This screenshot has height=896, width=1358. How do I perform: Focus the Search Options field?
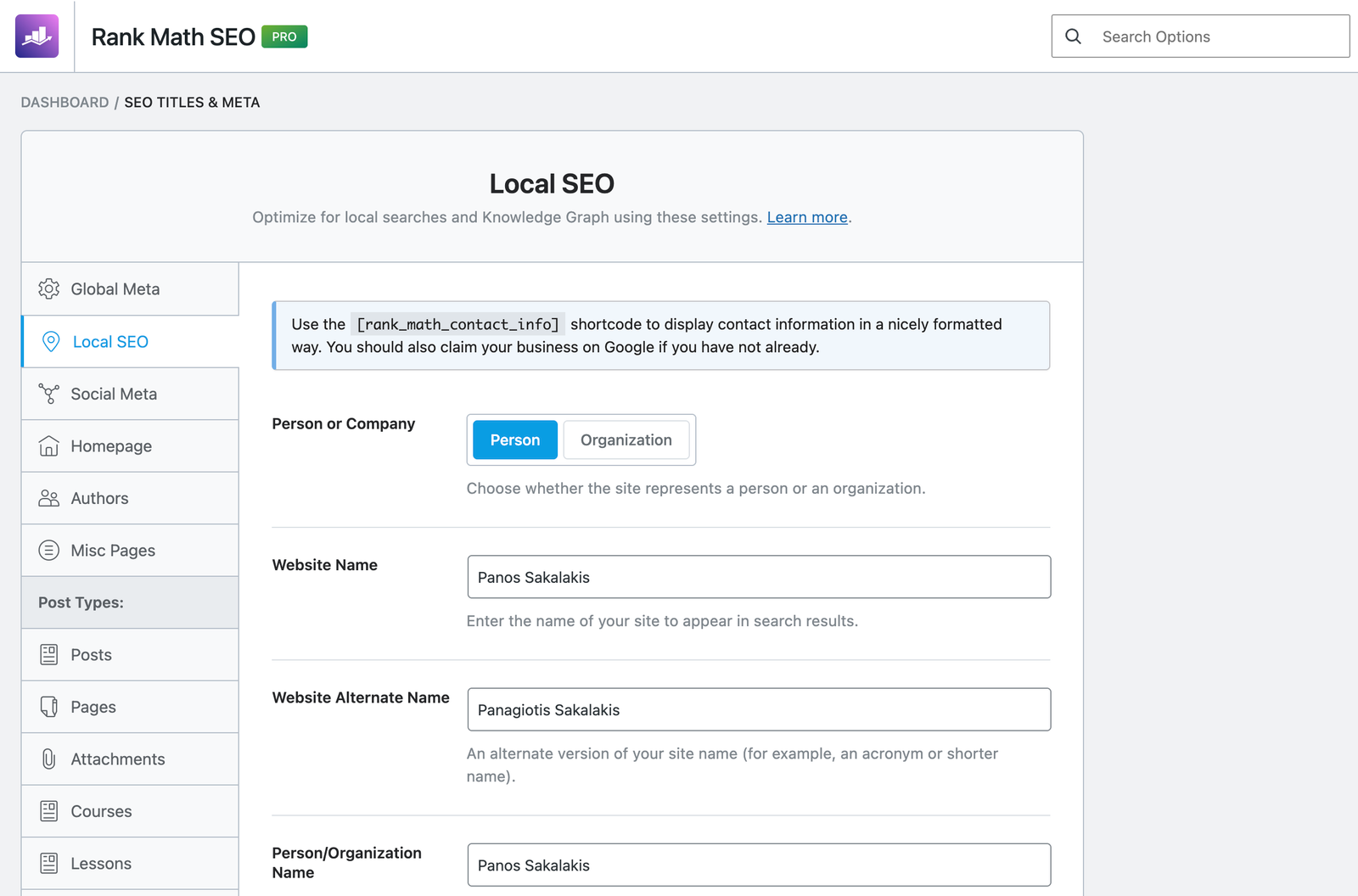click(x=1200, y=36)
